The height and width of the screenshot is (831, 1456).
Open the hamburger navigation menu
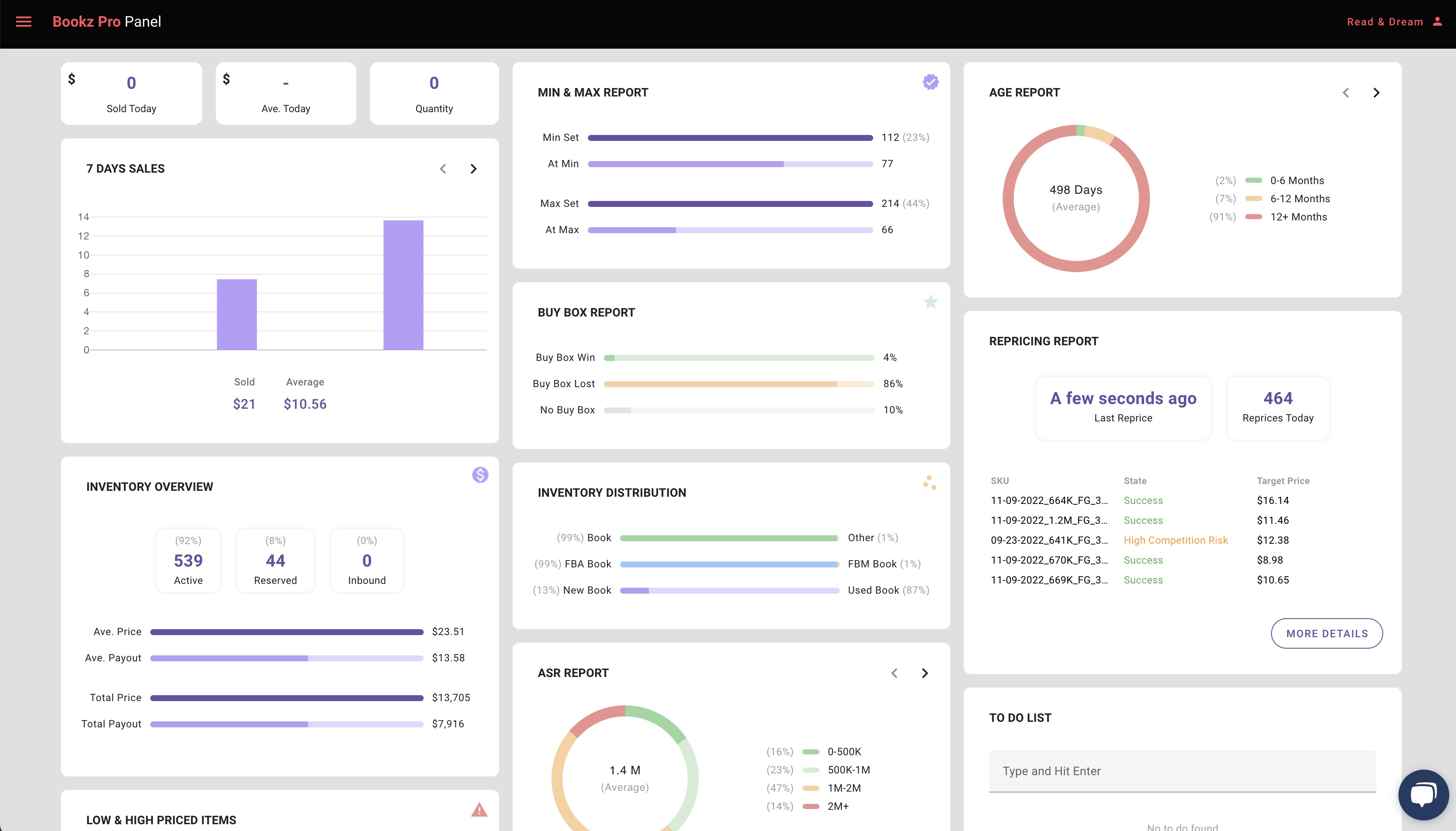pos(23,22)
